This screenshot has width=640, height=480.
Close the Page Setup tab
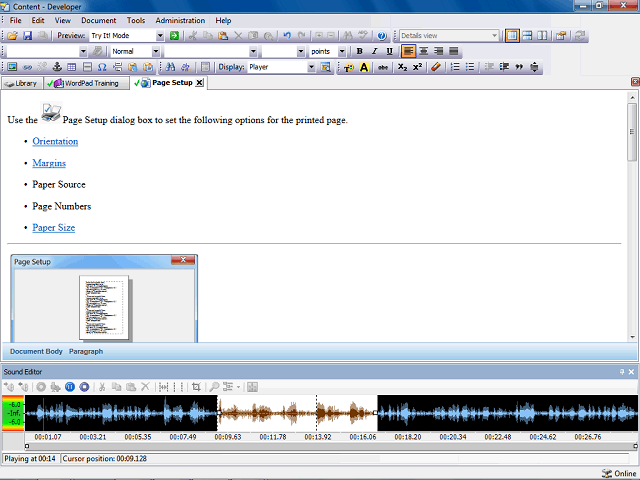199,82
